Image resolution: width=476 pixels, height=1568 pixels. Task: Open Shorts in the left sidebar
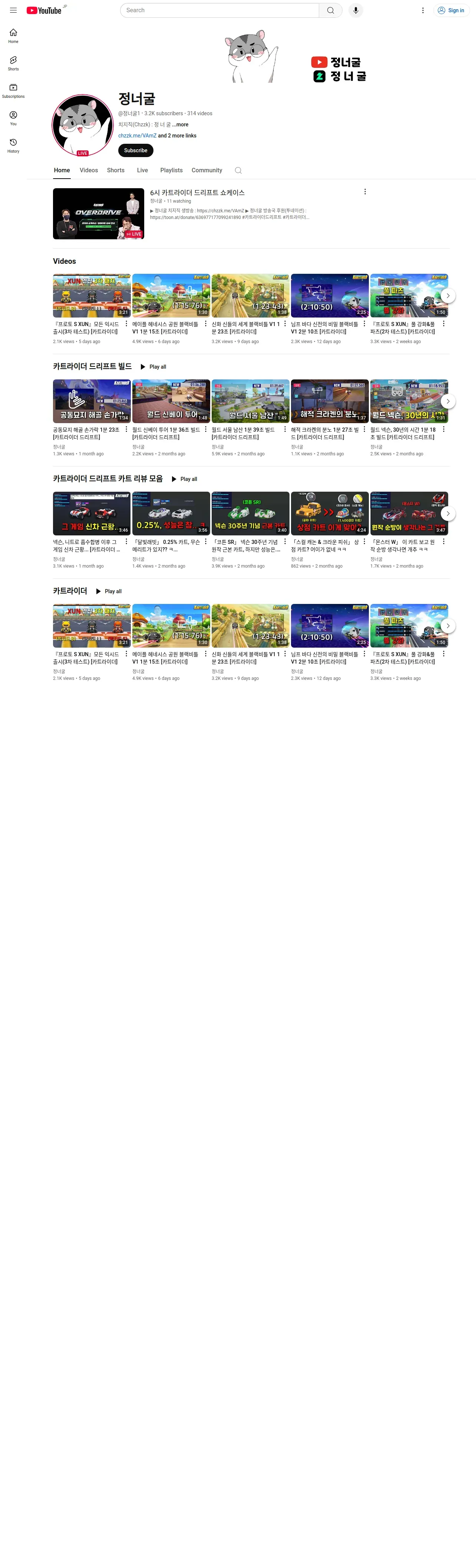pyautogui.click(x=13, y=63)
